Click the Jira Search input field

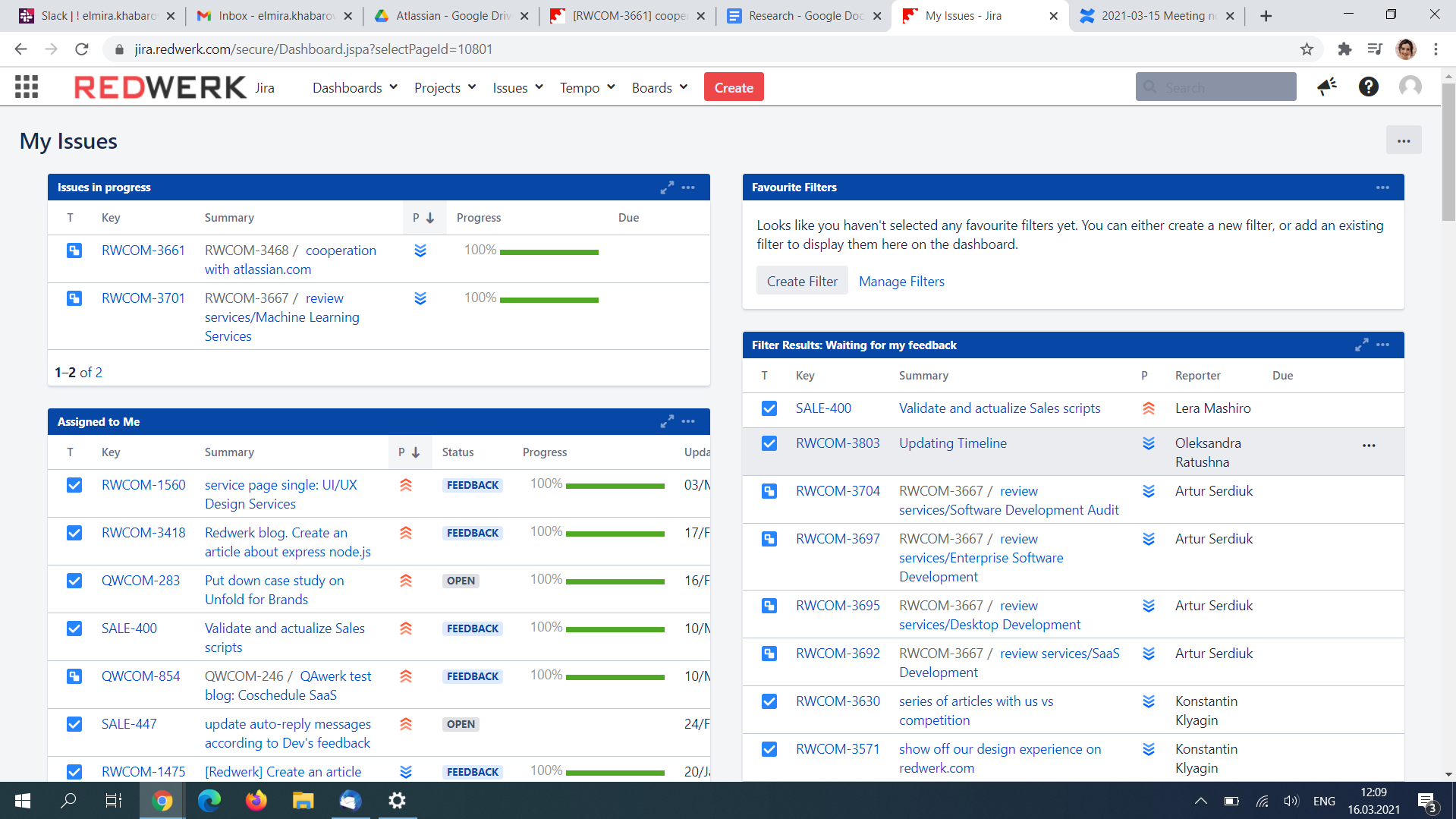pyautogui.click(x=1216, y=87)
